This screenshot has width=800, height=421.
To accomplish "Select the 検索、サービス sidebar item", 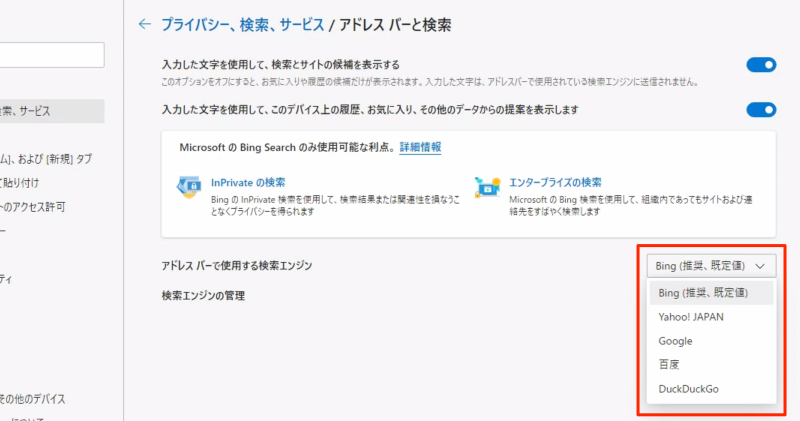I will [51, 111].
